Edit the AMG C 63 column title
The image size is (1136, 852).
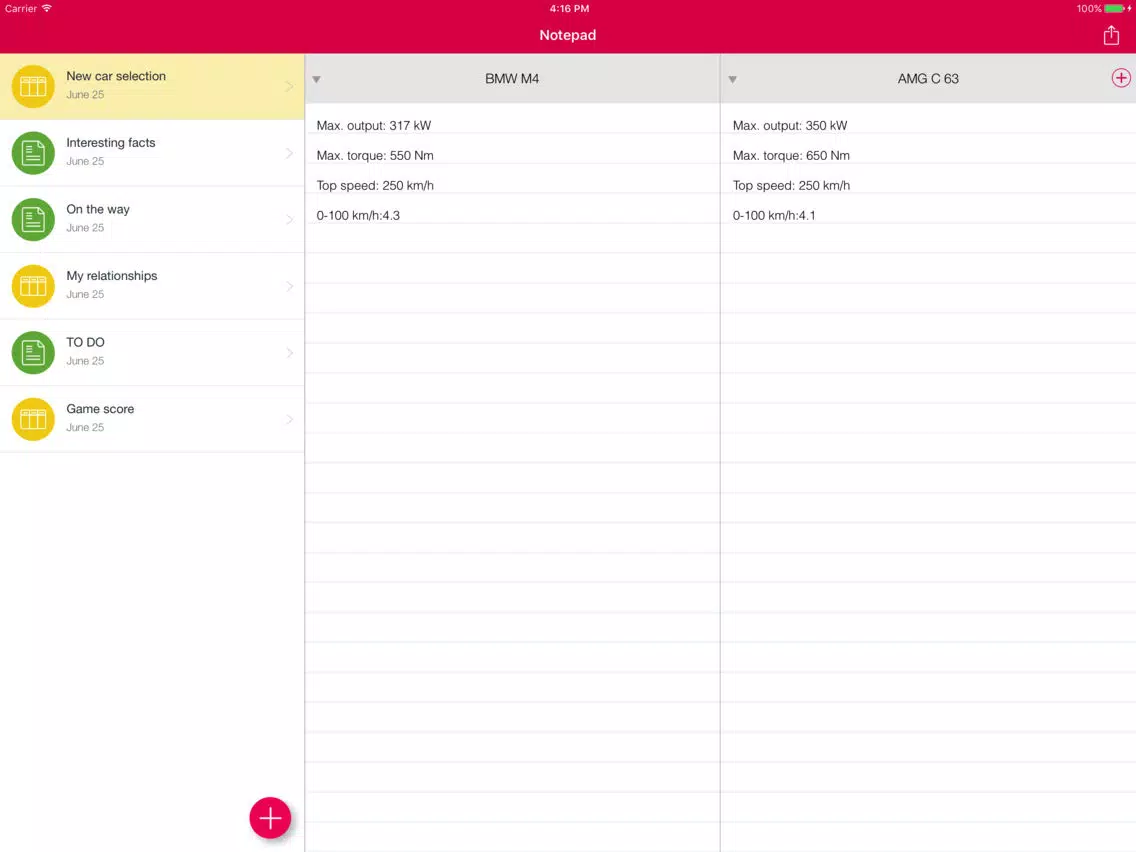tap(927, 79)
